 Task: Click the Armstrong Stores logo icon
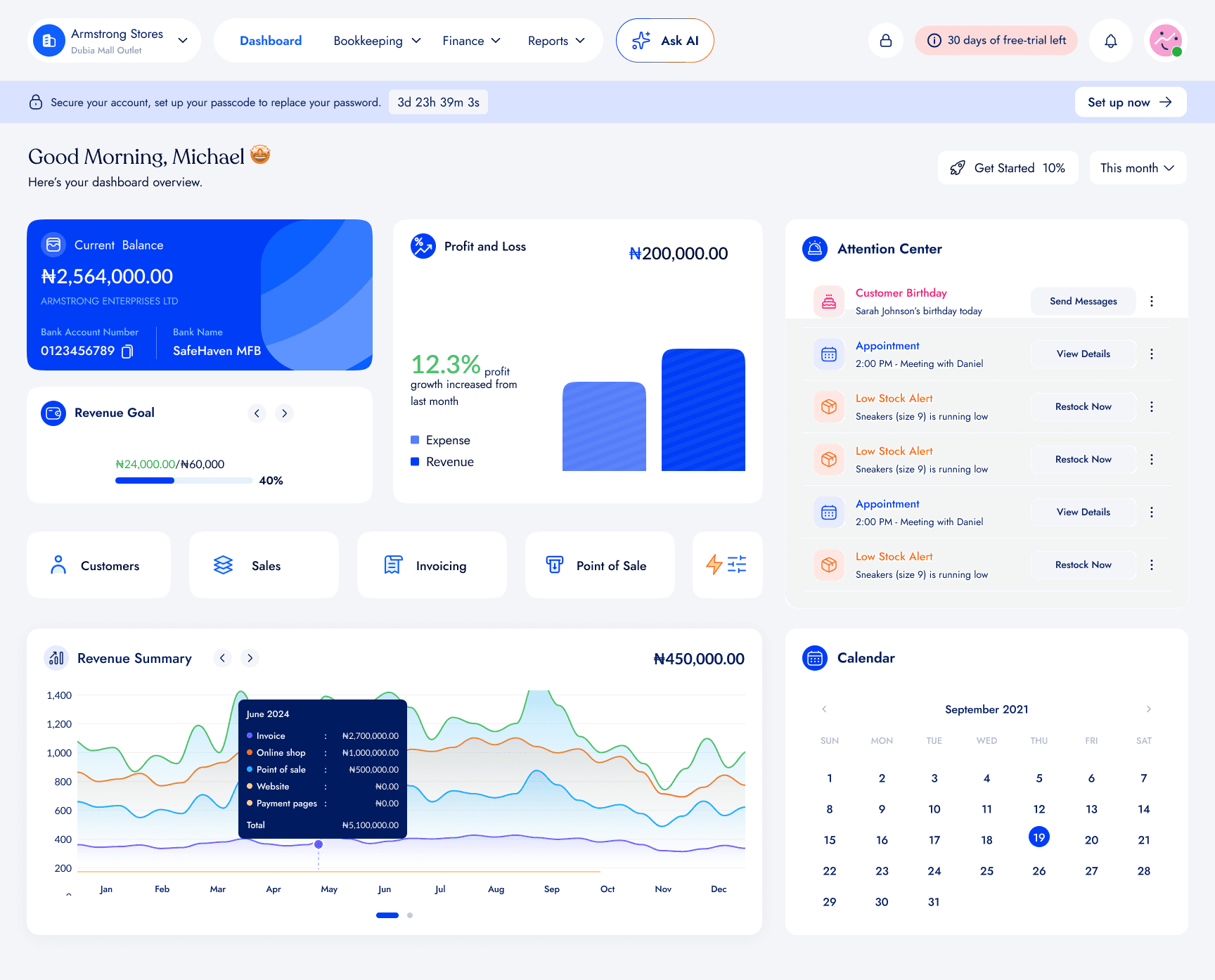tap(49, 41)
